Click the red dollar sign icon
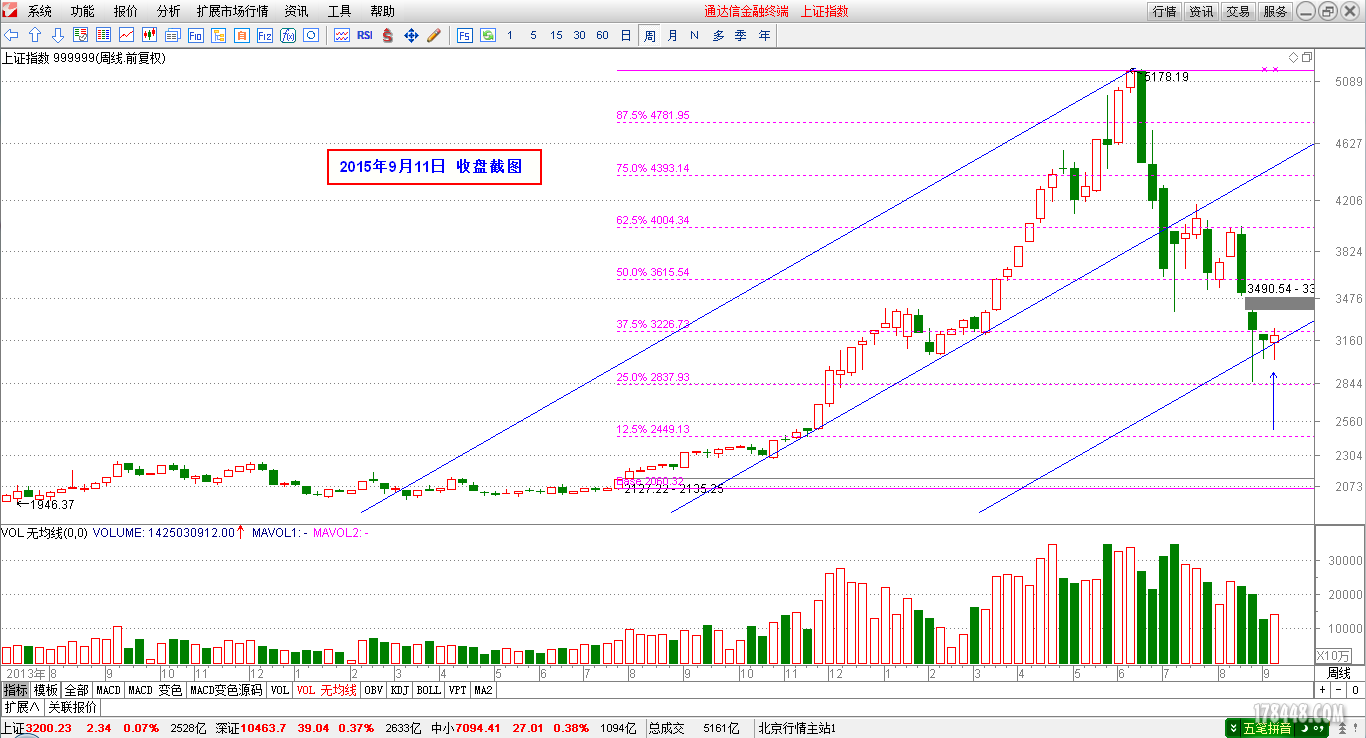Image resolution: width=1366 pixels, height=738 pixels. click(387, 35)
